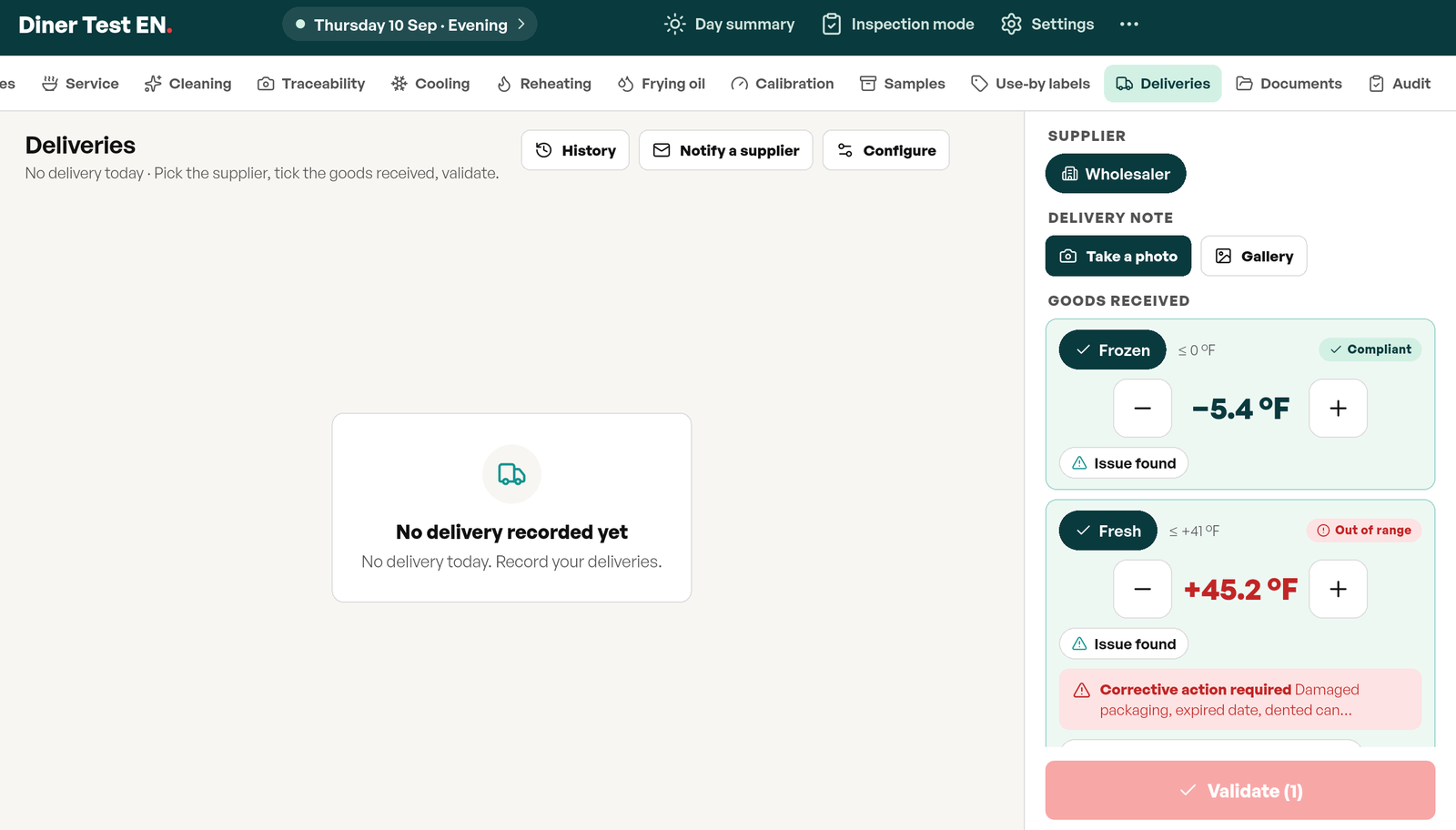Select the Wholesaler supplier chip

1116,174
